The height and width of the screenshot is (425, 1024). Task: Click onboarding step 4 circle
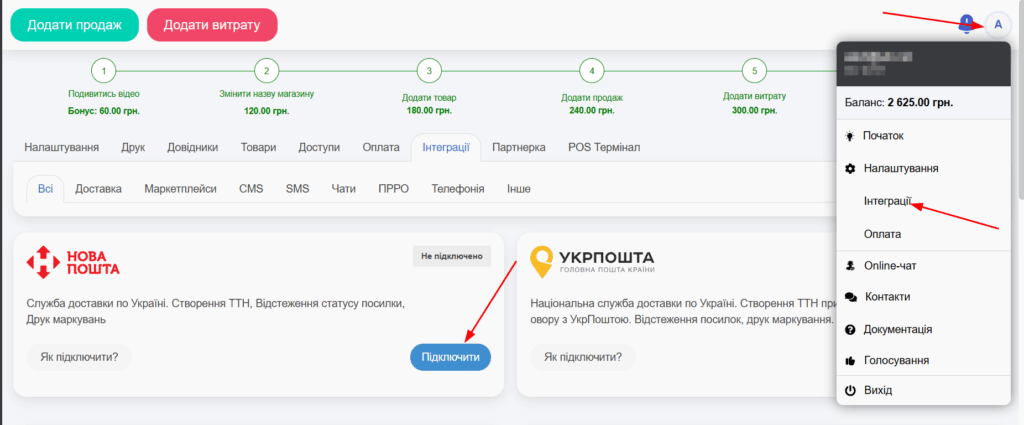pyautogui.click(x=592, y=71)
